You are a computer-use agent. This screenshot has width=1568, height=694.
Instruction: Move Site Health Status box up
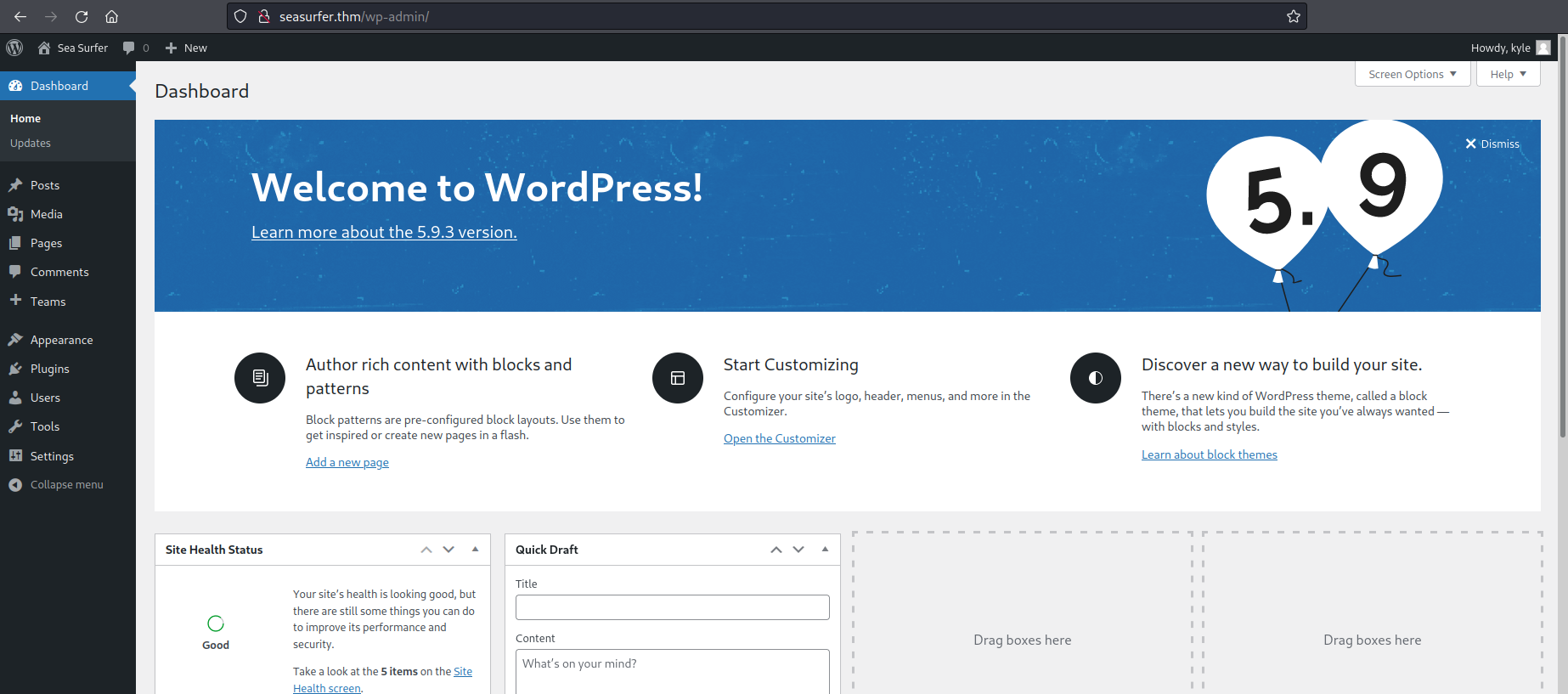(426, 550)
